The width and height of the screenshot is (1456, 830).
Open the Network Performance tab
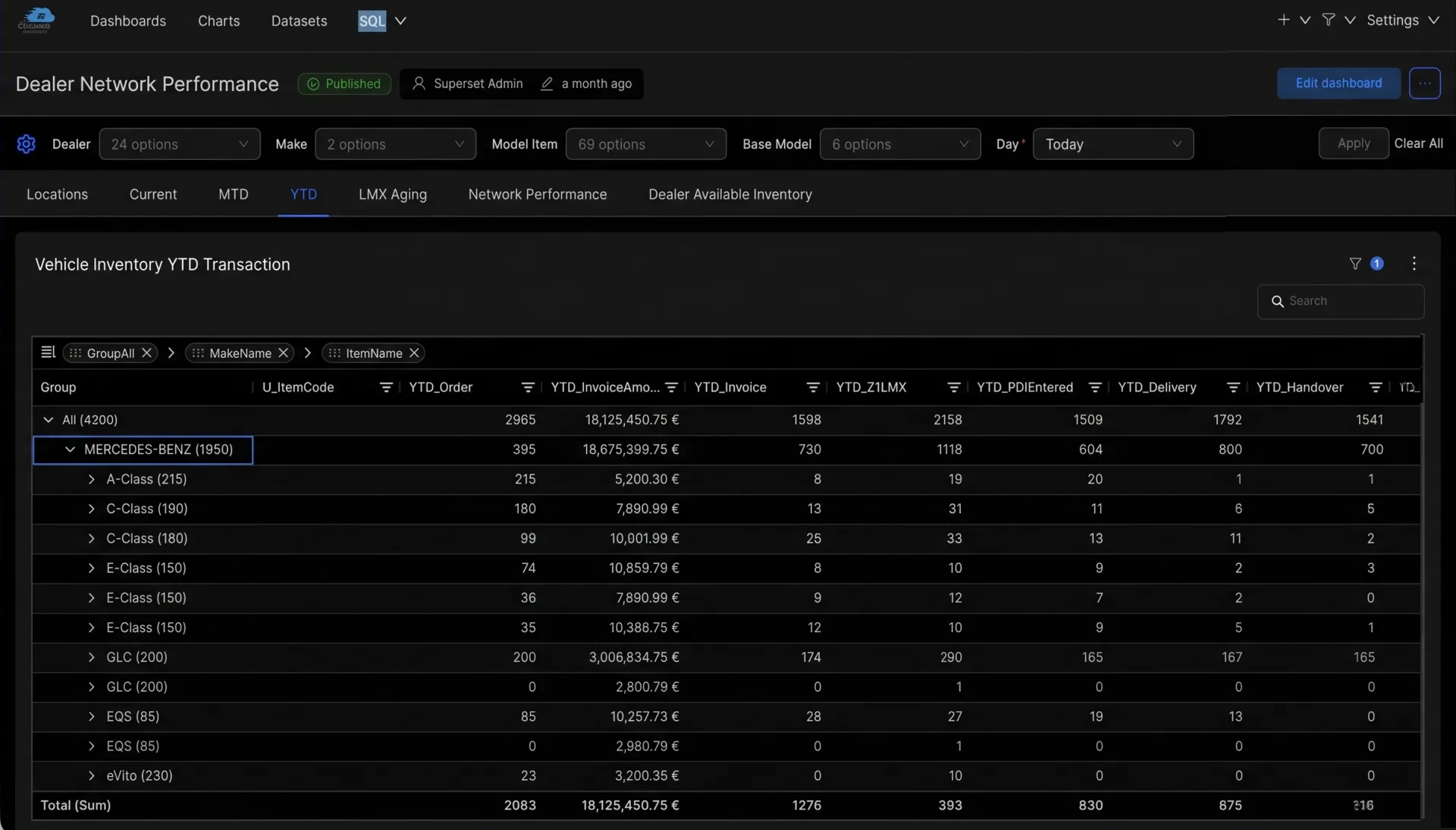pyautogui.click(x=538, y=194)
